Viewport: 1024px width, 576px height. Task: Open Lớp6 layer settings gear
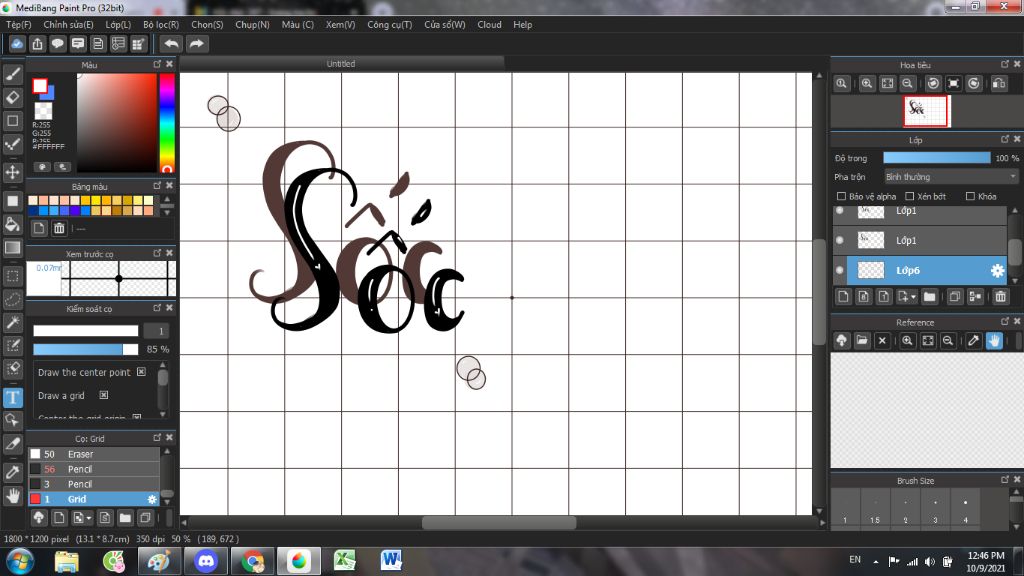tap(997, 270)
